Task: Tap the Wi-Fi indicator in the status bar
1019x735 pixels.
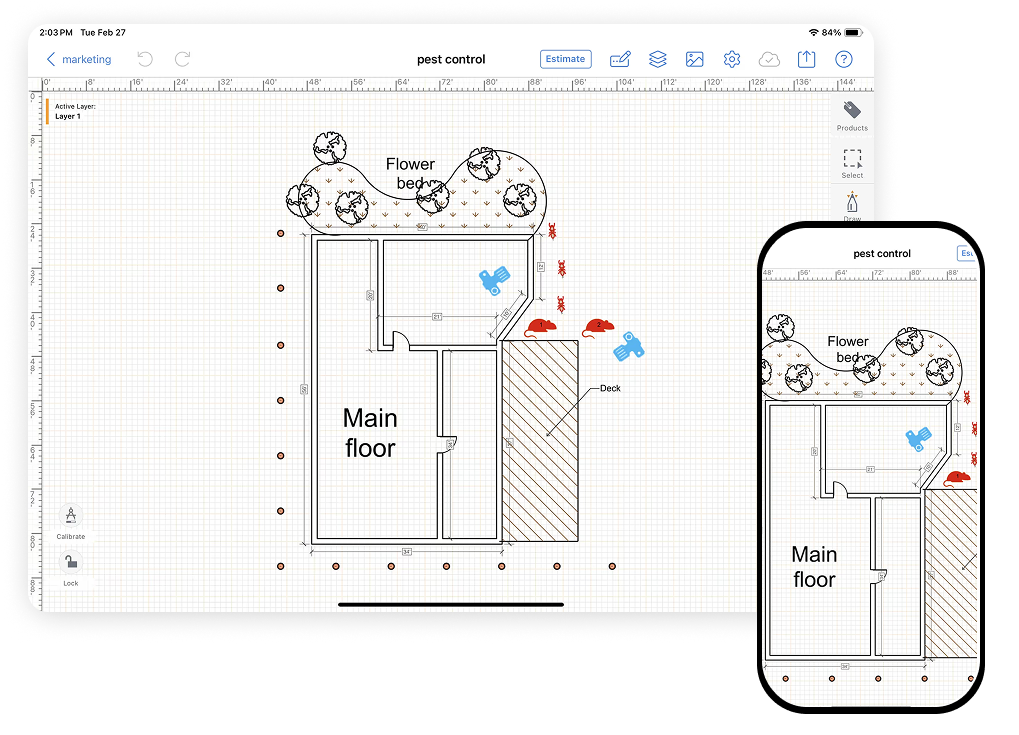Action: click(x=813, y=32)
